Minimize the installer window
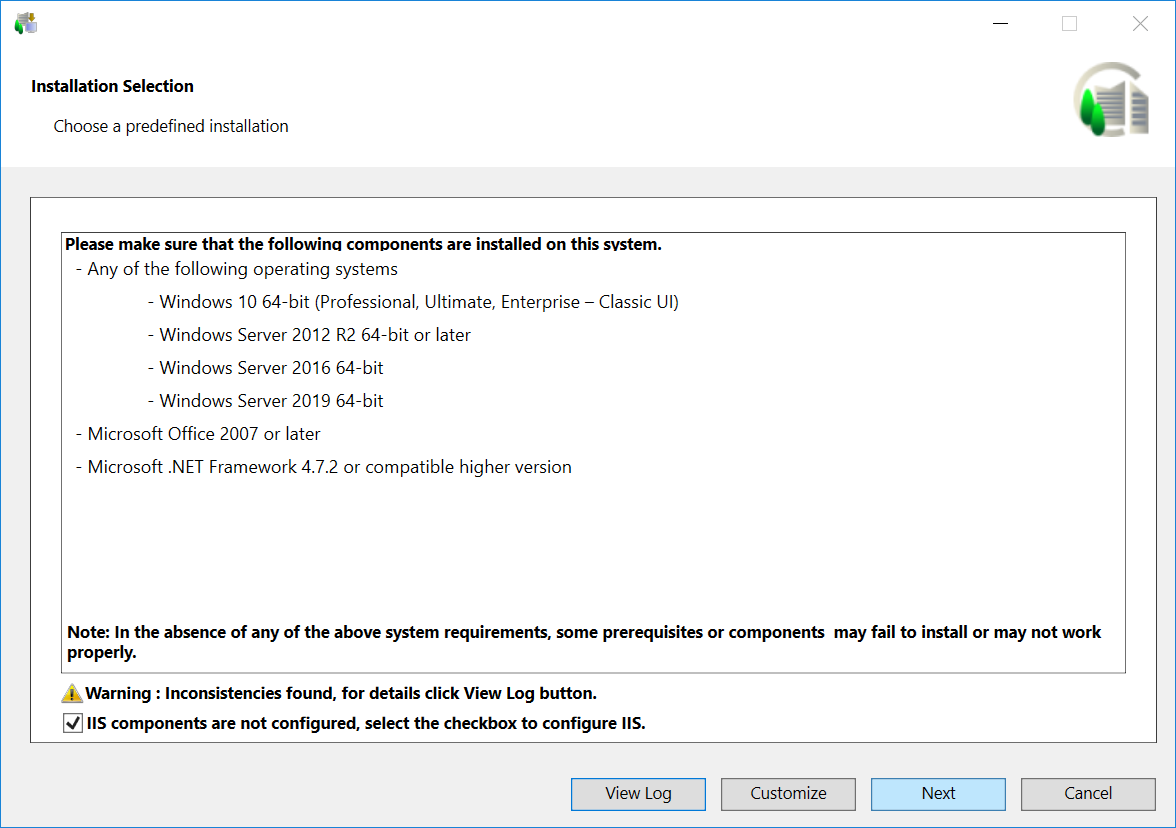The image size is (1176, 828). (998, 24)
